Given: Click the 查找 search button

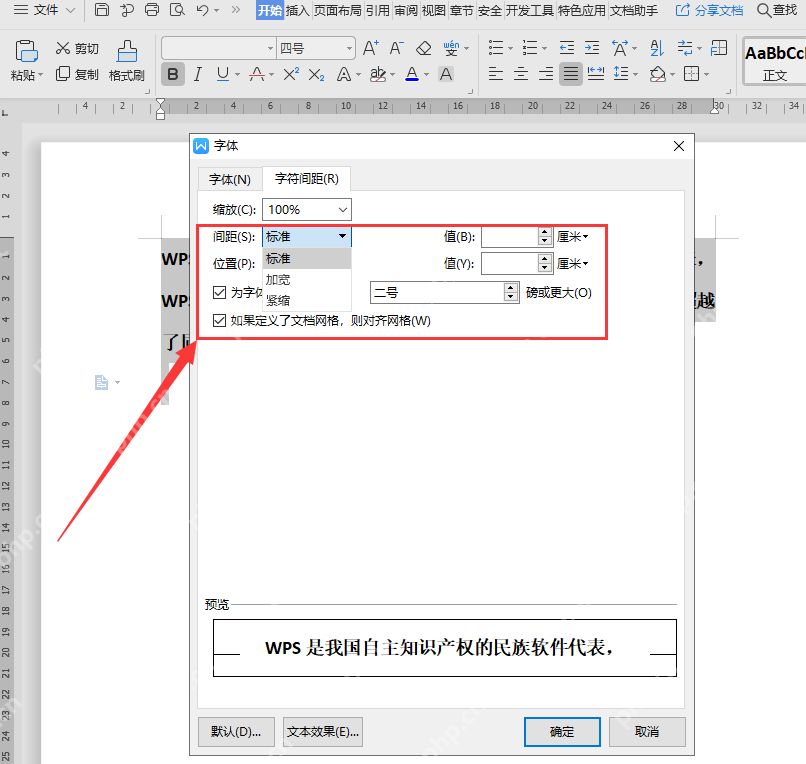Looking at the screenshot, I should coord(777,10).
